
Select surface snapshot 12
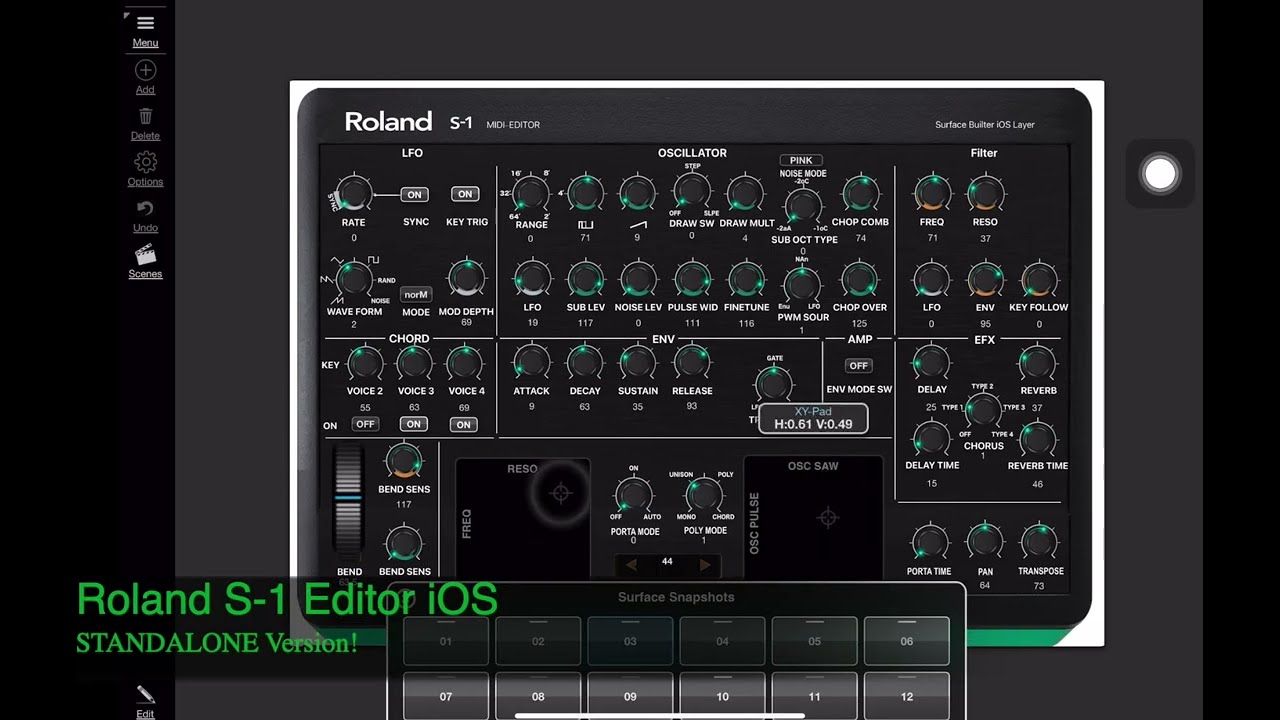(x=906, y=696)
